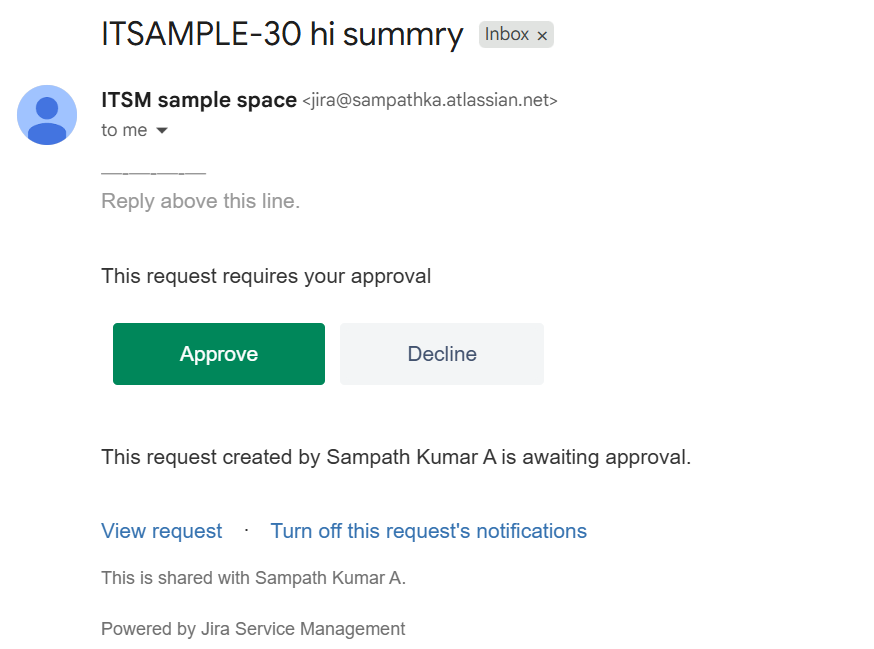Click the dashed separator line above reply notice
This screenshot has width=874, height=649.
[153, 173]
